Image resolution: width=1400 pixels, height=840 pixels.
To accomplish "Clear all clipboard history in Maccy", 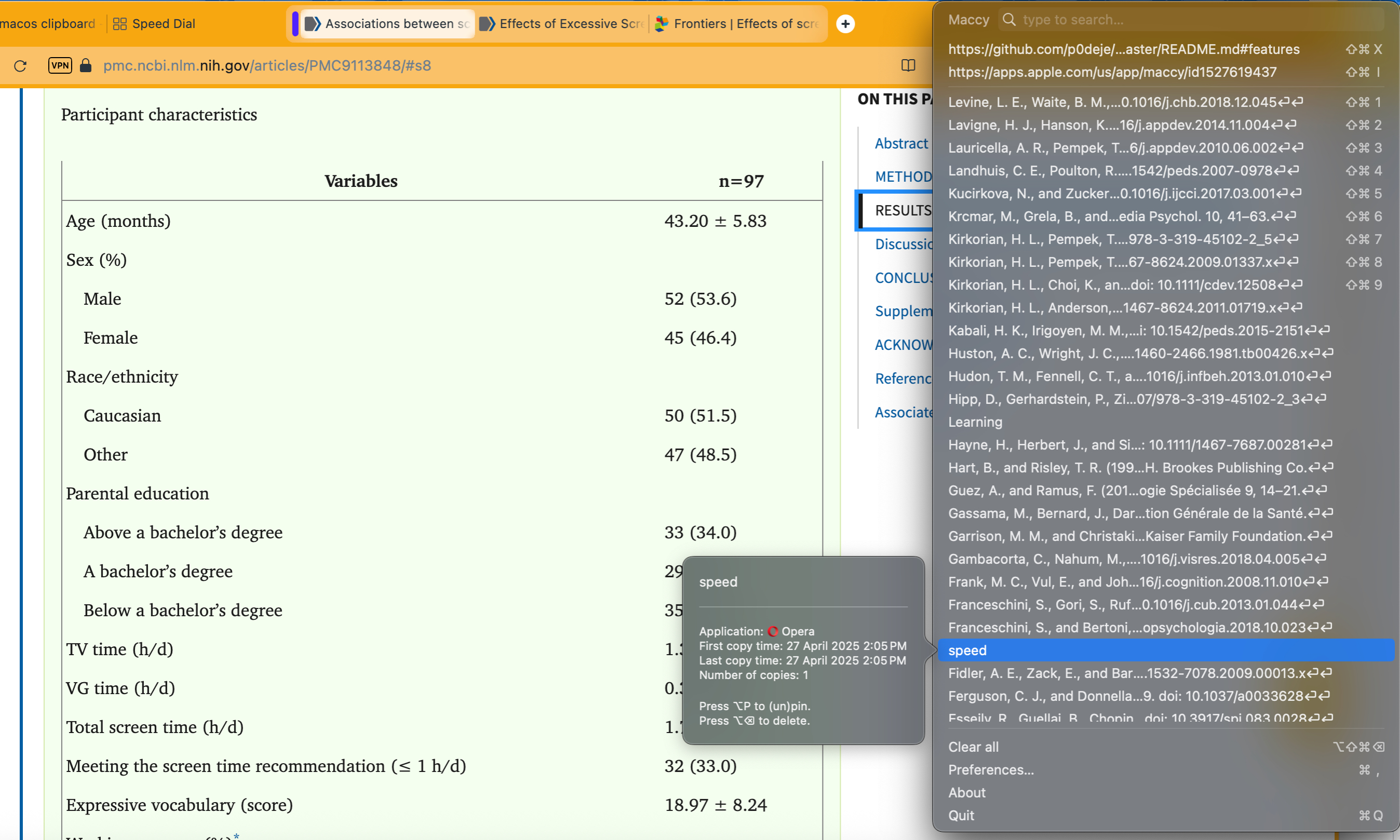I will (973, 747).
